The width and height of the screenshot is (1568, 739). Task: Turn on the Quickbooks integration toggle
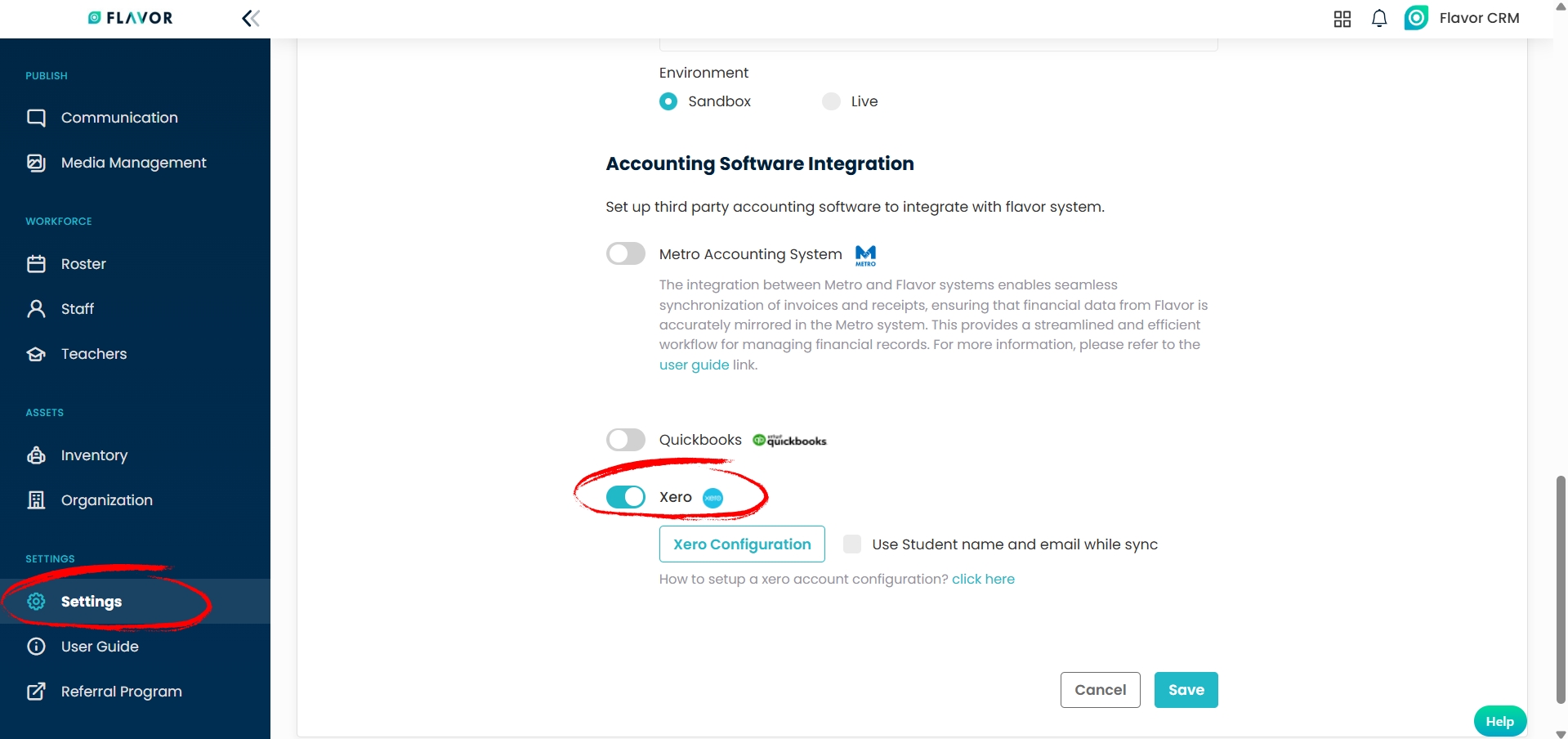click(x=626, y=440)
